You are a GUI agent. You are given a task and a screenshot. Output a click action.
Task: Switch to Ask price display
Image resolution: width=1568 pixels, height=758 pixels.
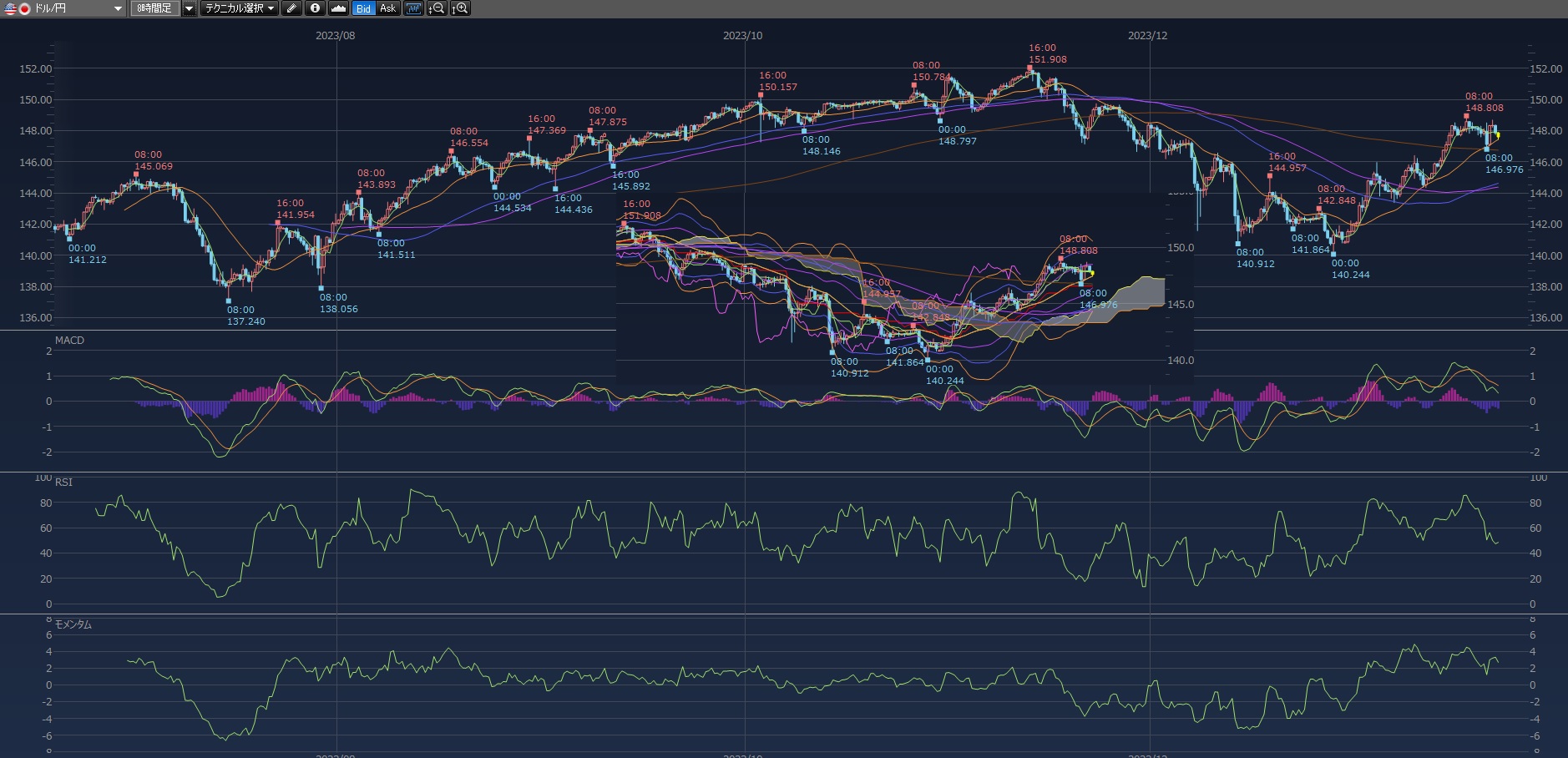tap(387, 8)
